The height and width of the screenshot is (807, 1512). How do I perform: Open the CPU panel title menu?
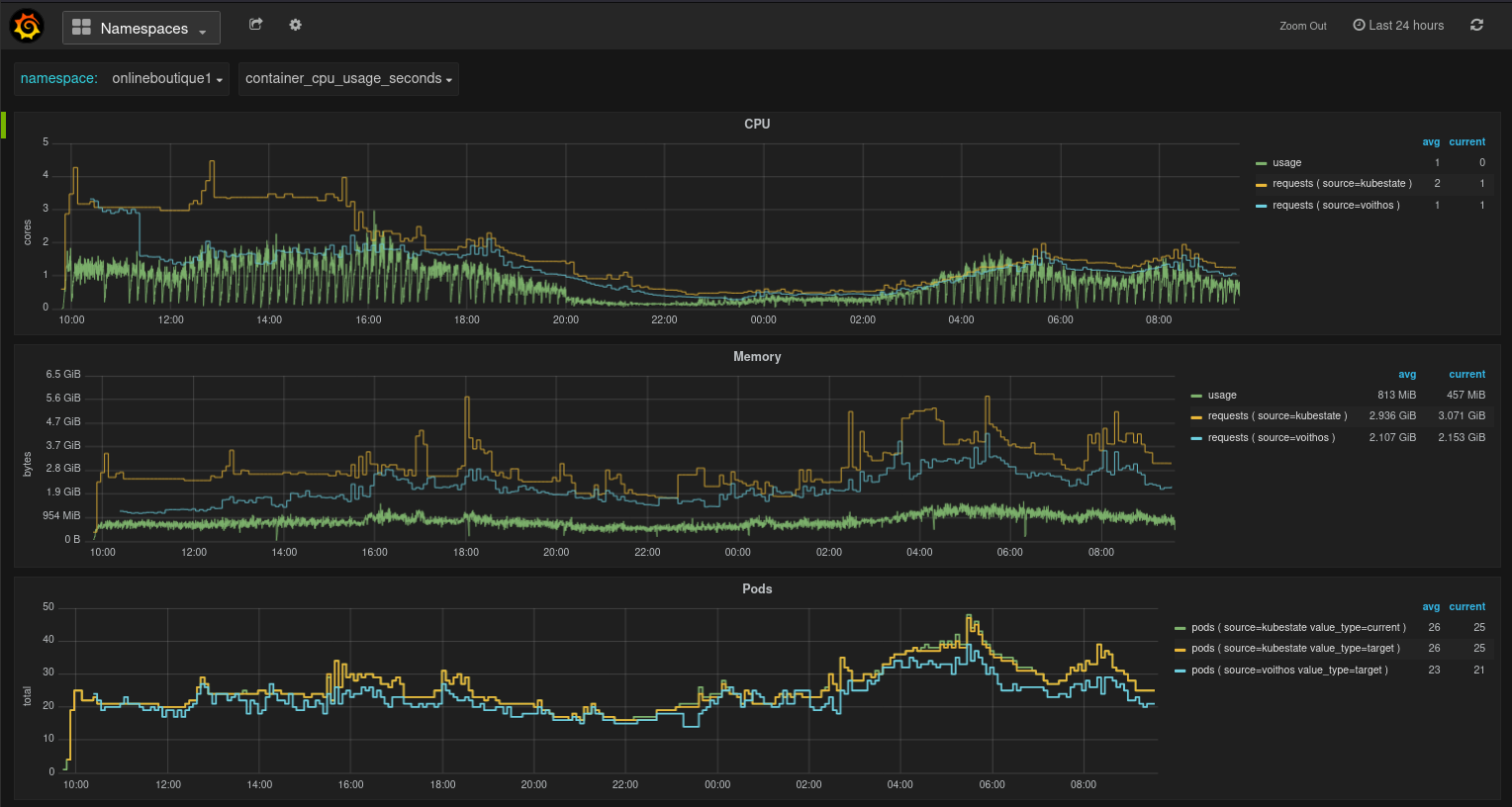[757, 124]
